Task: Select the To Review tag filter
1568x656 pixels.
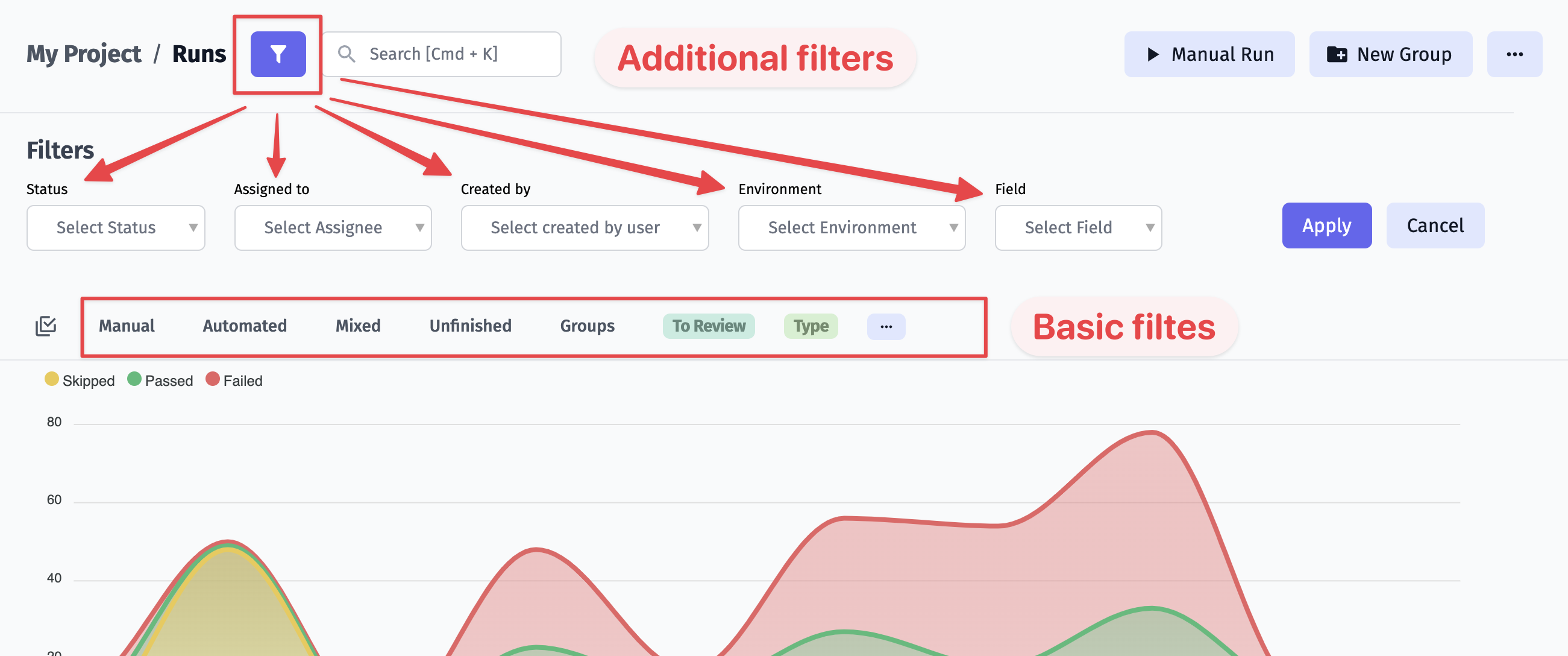Action: tap(709, 326)
